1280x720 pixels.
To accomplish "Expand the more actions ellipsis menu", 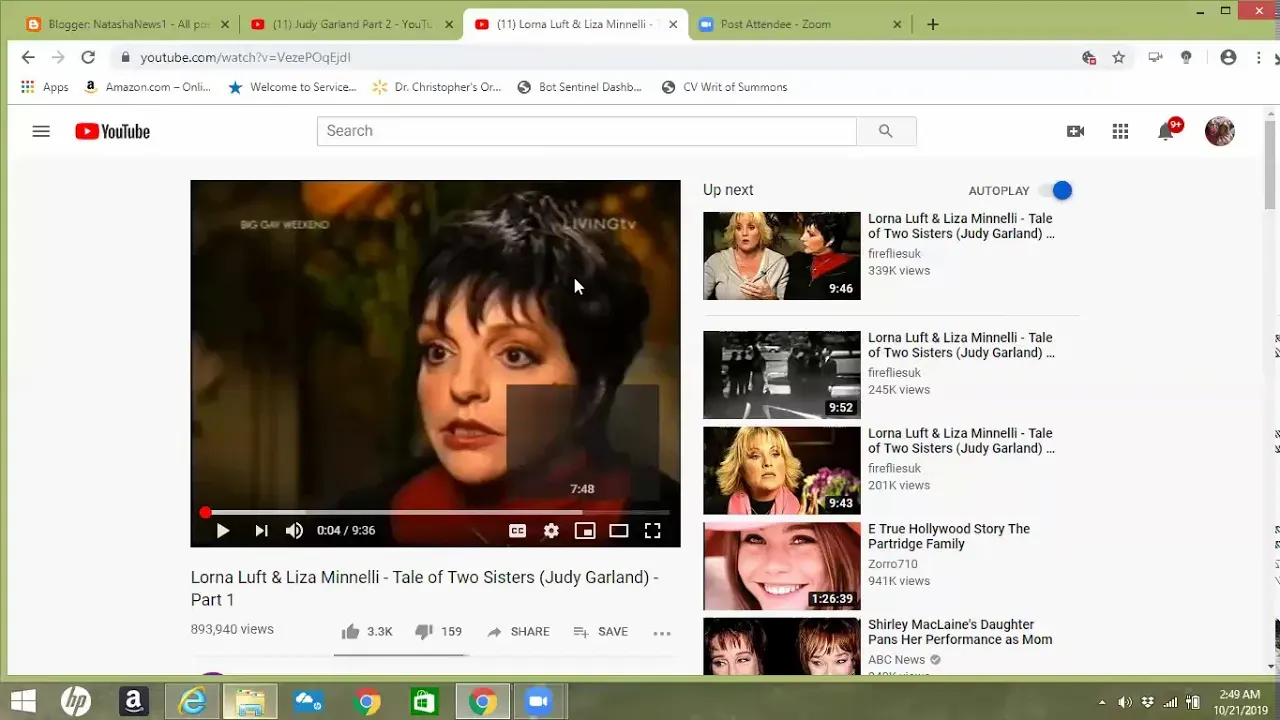I will coord(661,632).
